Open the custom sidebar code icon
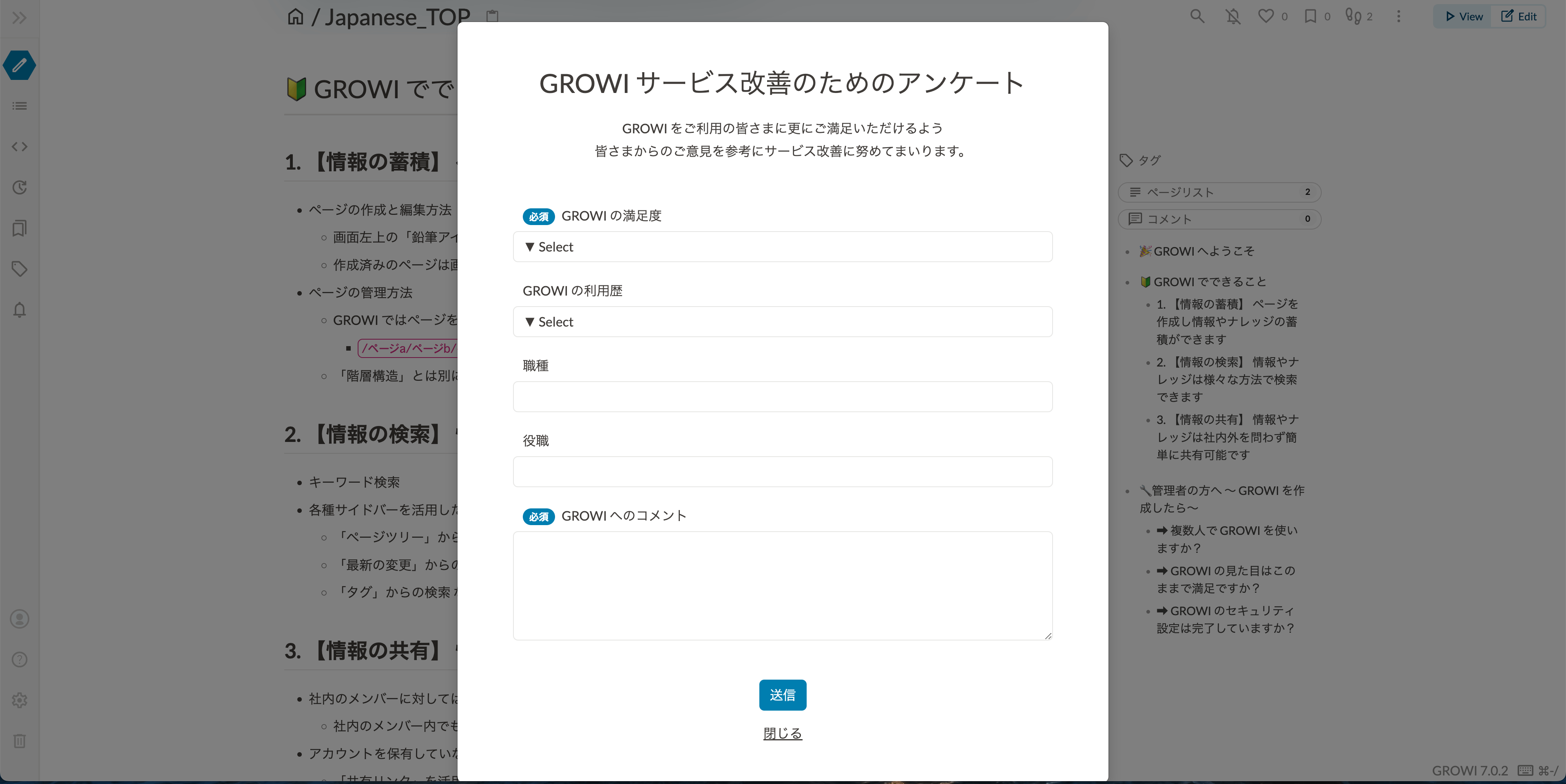 [20, 146]
